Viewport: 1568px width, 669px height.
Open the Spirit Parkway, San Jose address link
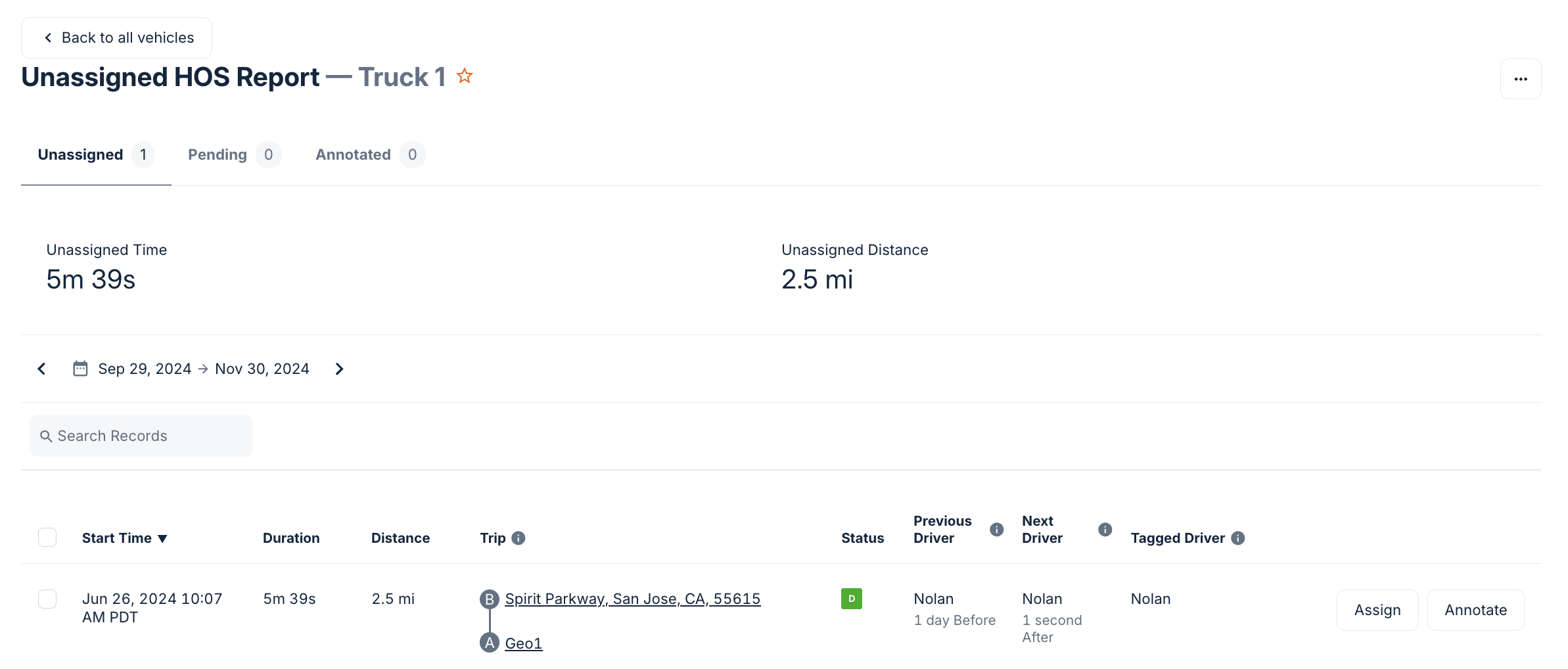[x=632, y=599]
